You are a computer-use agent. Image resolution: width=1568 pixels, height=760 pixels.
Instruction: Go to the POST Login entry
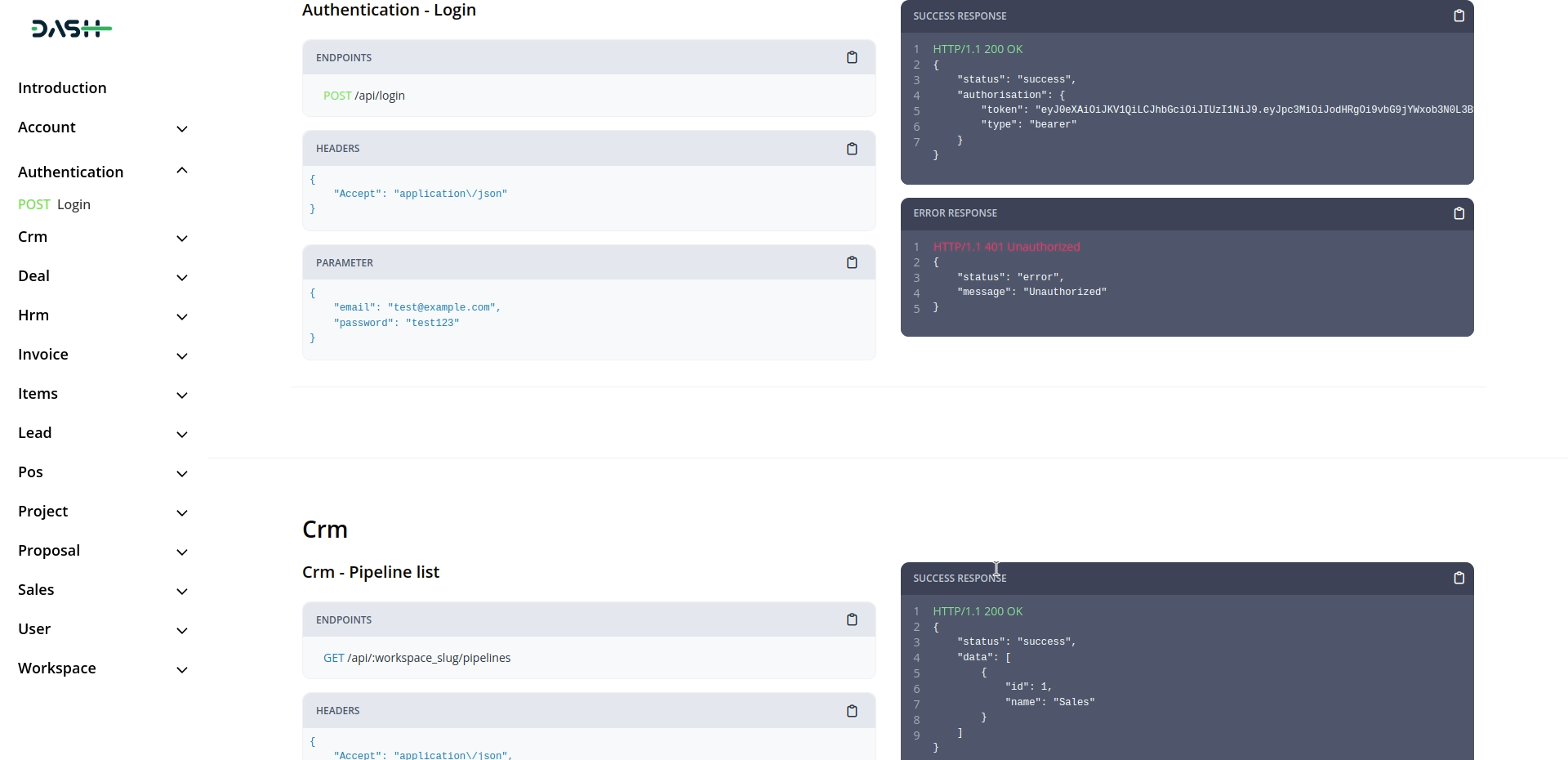pyautogui.click(x=55, y=204)
